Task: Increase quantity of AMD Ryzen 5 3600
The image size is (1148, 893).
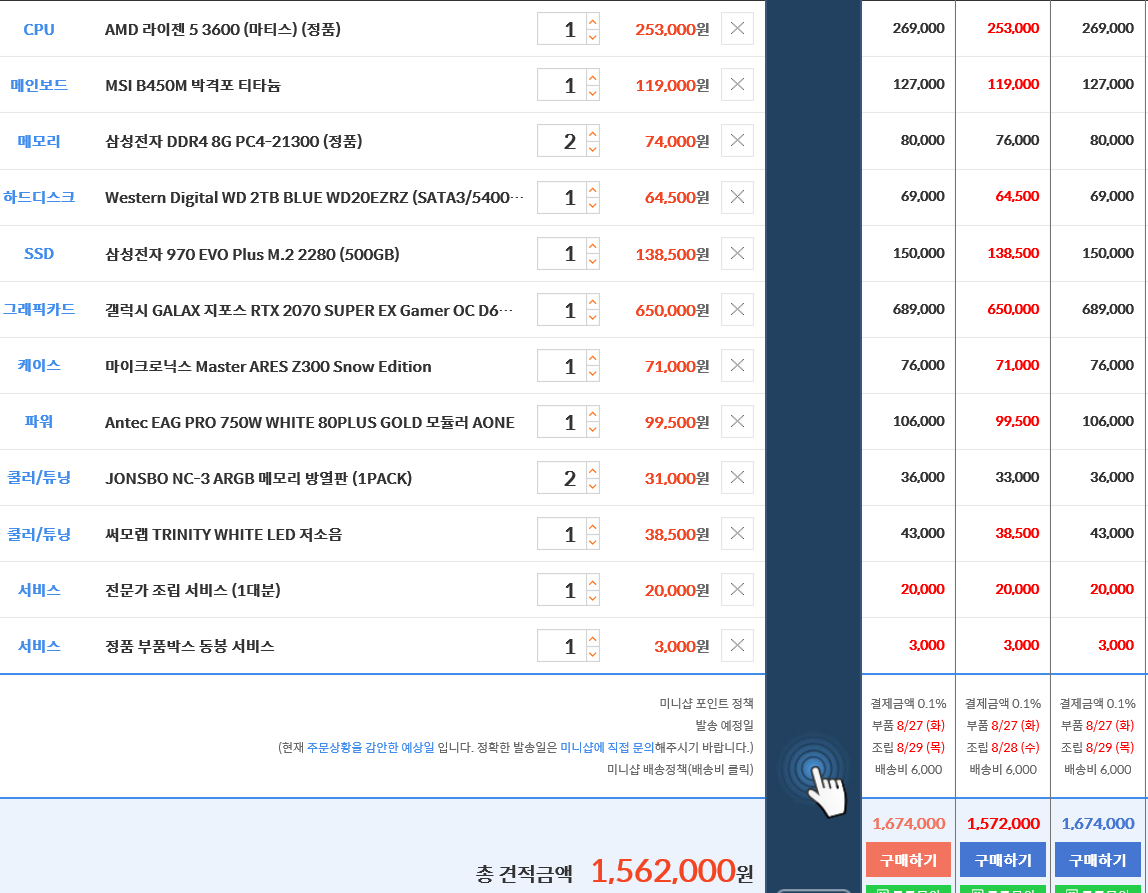Action: 593,21
